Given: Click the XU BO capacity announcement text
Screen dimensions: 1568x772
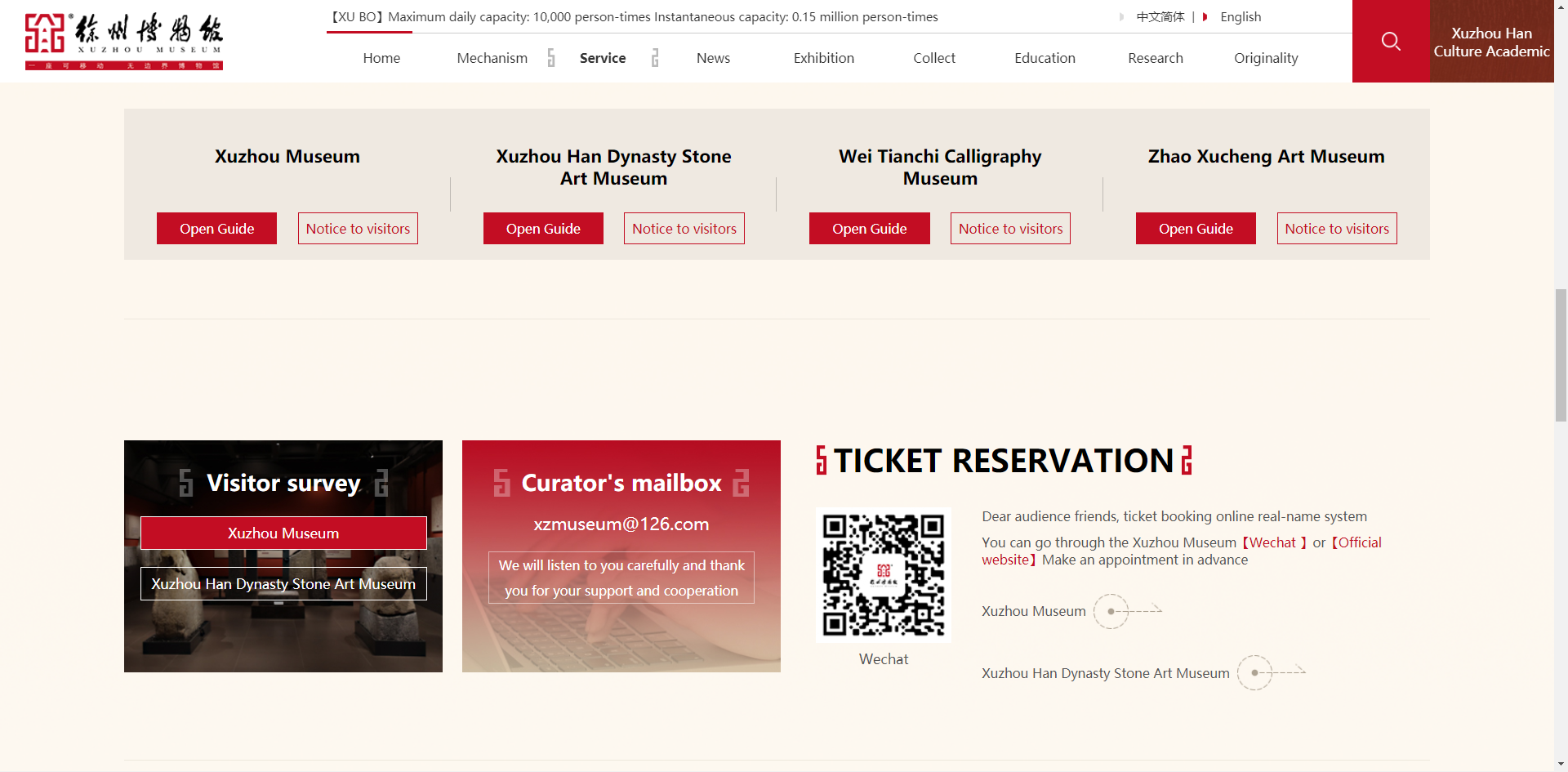Looking at the screenshot, I should click(x=632, y=17).
